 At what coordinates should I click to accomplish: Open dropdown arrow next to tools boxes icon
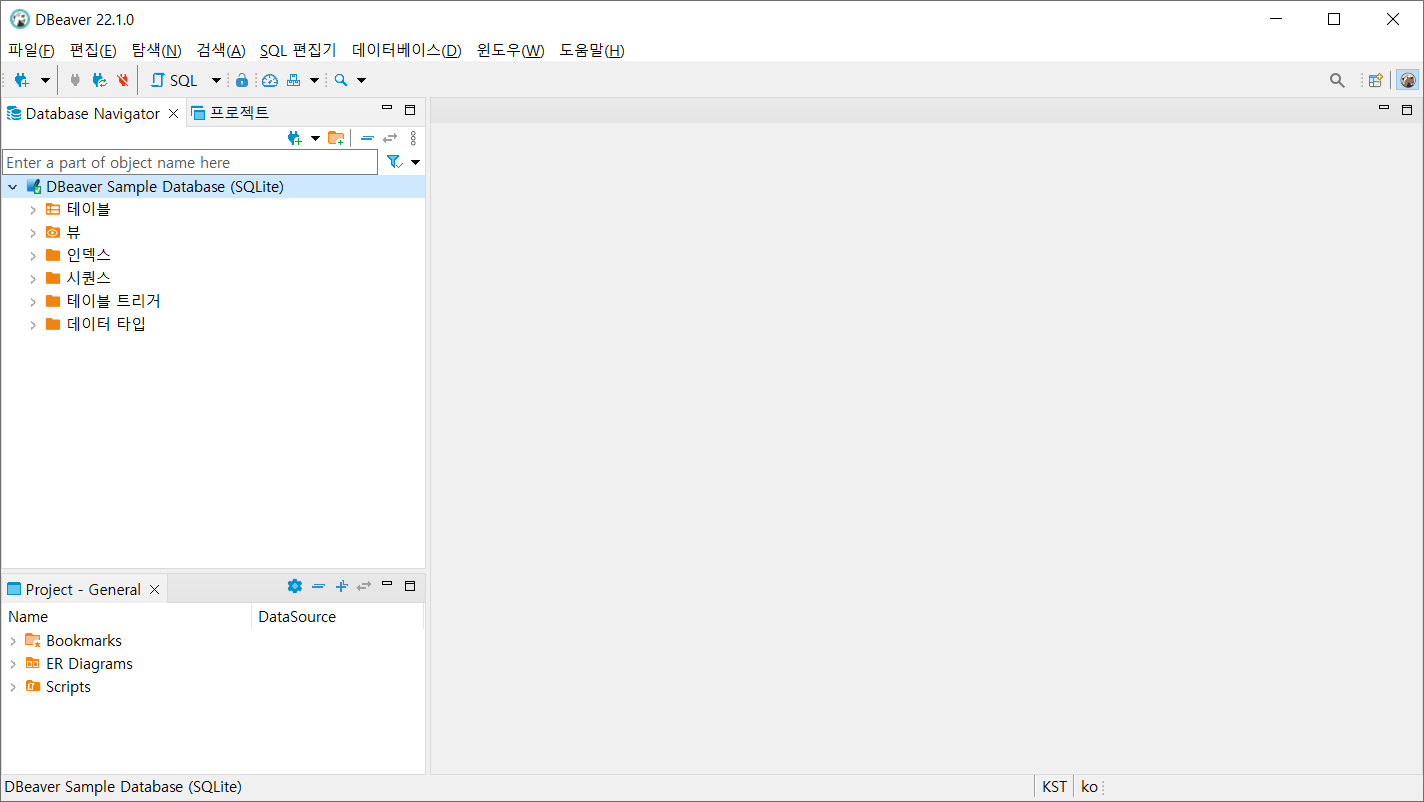314,80
